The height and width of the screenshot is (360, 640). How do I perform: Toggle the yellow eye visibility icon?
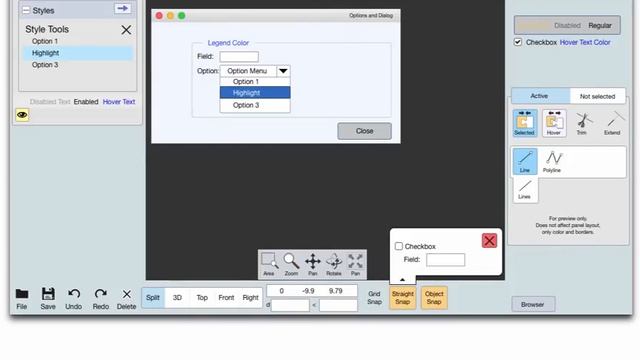click(22, 115)
